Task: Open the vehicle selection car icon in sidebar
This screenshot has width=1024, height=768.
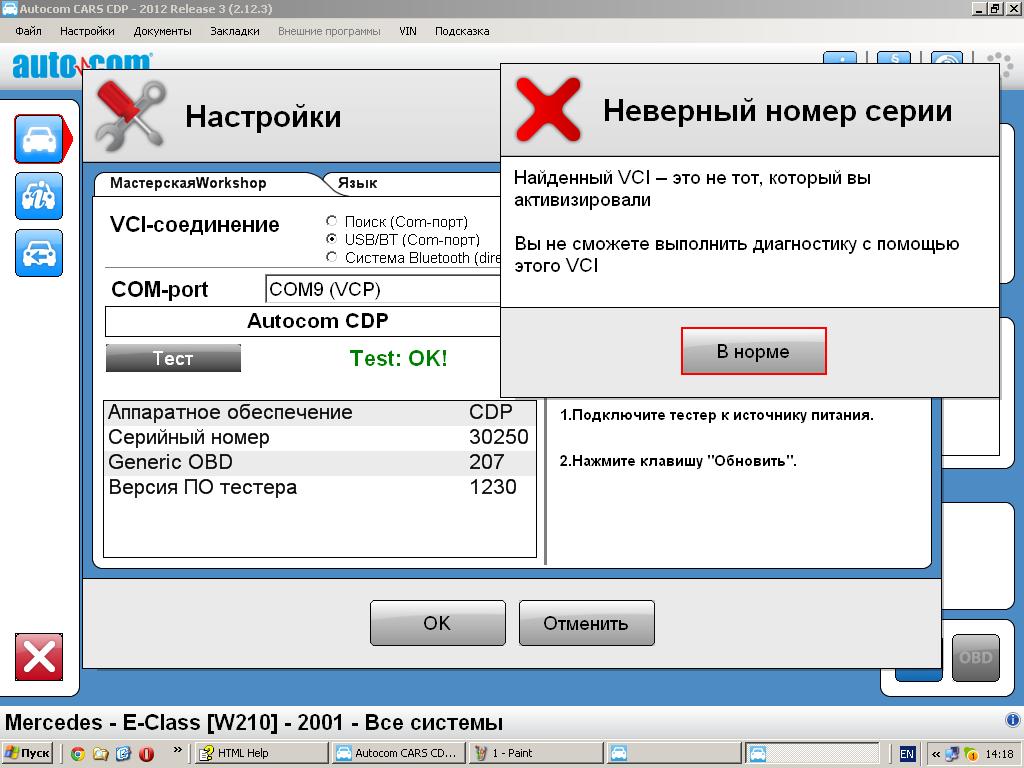Action: coord(39,139)
